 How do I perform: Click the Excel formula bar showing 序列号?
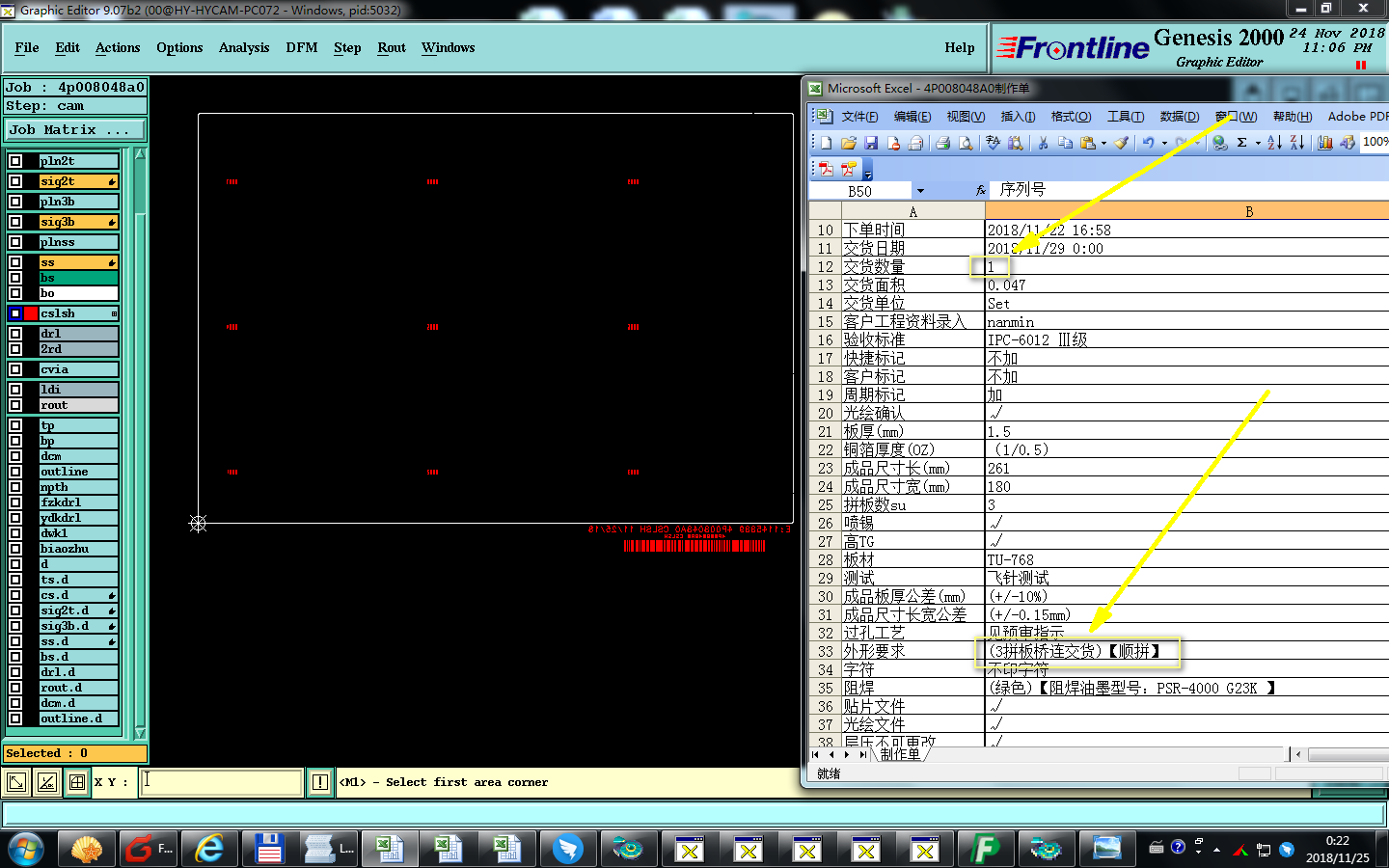[x=1190, y=190]
